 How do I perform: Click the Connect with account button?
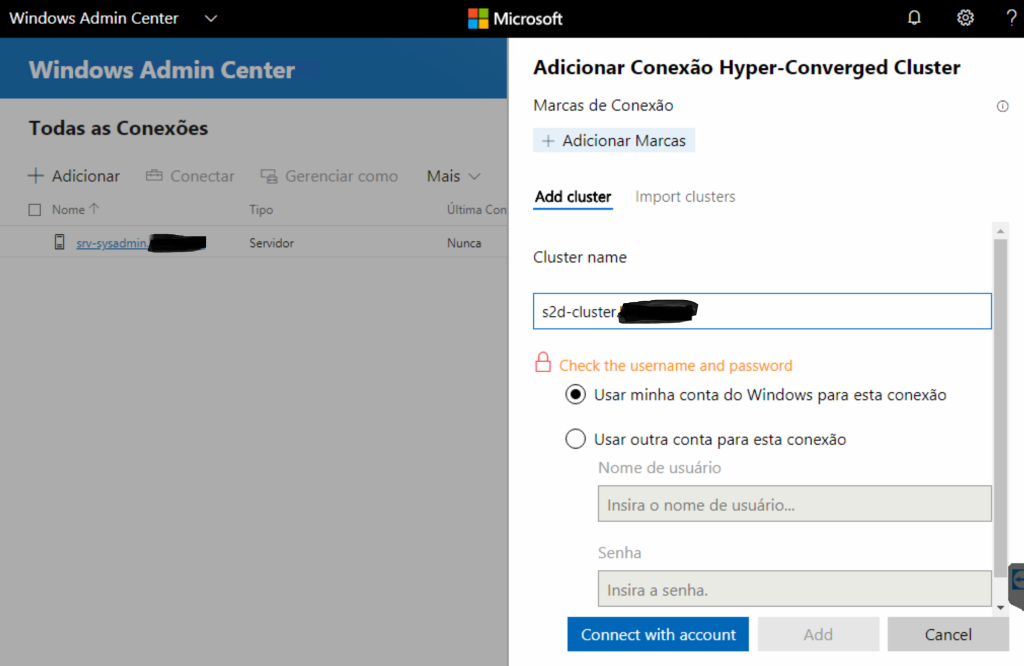pos(657,634)
